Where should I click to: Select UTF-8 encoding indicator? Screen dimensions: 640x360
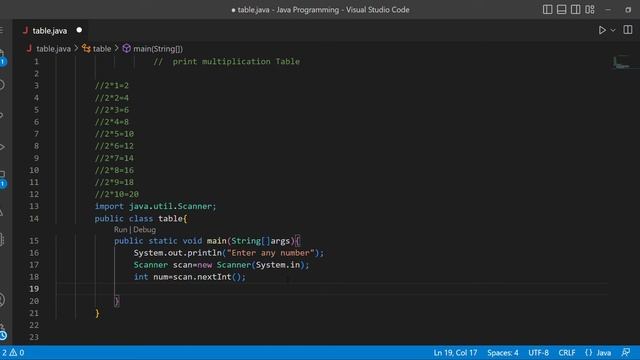(x=538, y=353)
